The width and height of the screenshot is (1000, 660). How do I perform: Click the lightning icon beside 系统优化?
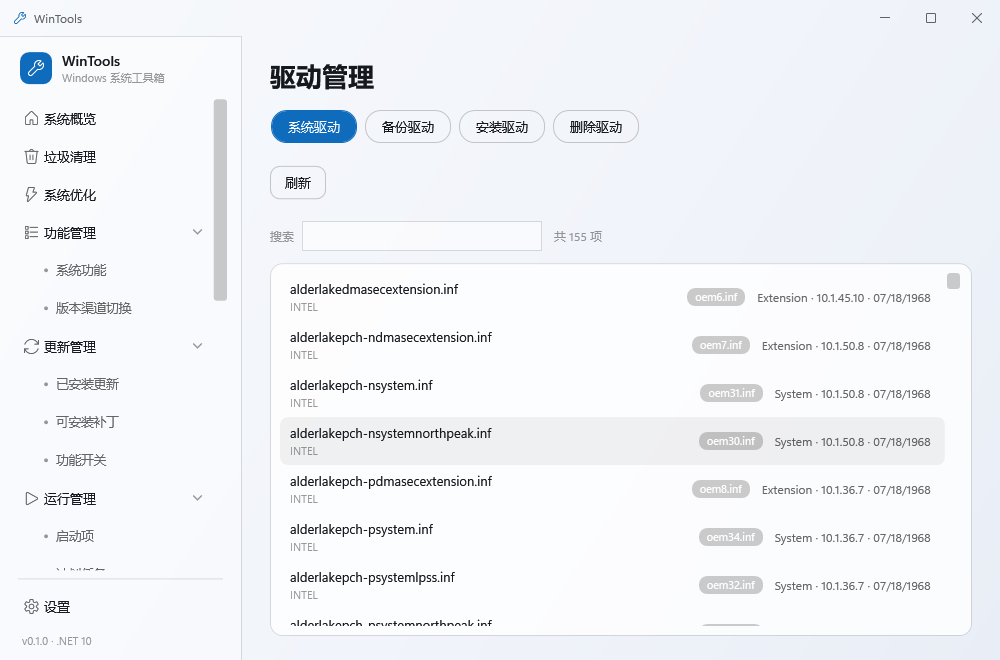[31, 194]
